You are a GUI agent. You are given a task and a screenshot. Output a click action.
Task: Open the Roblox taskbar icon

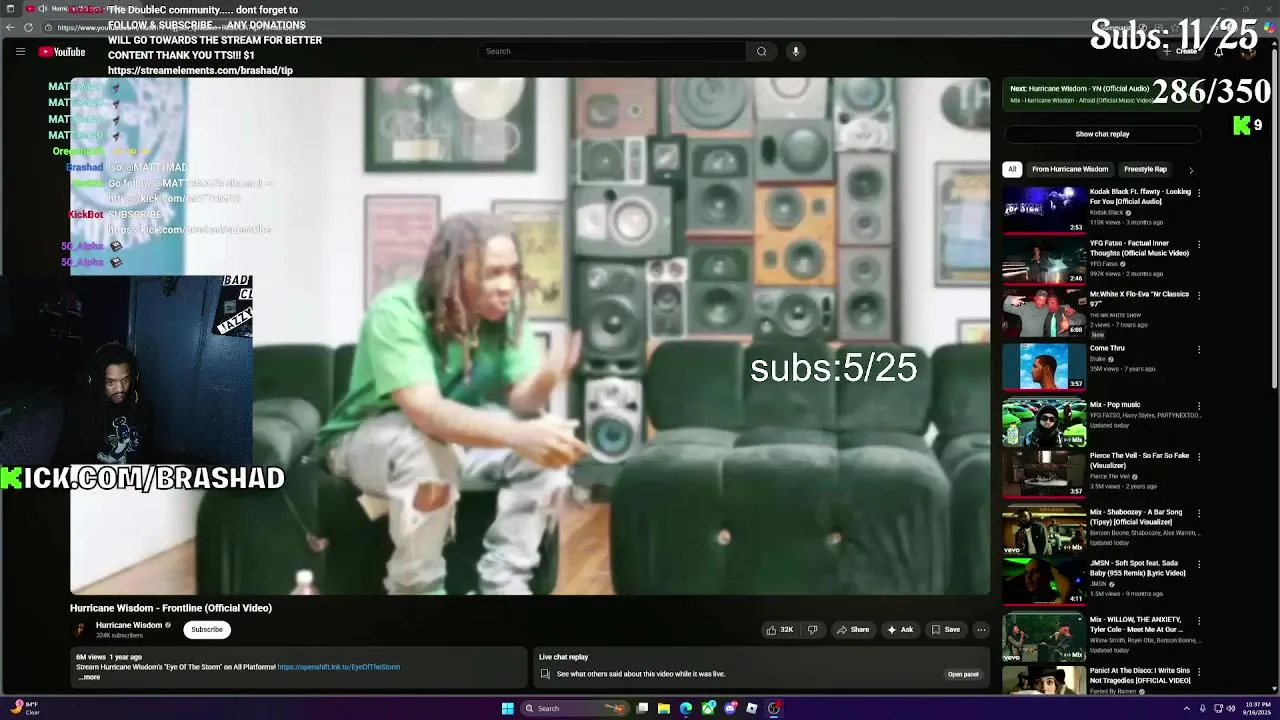click(x=752, y=708)
